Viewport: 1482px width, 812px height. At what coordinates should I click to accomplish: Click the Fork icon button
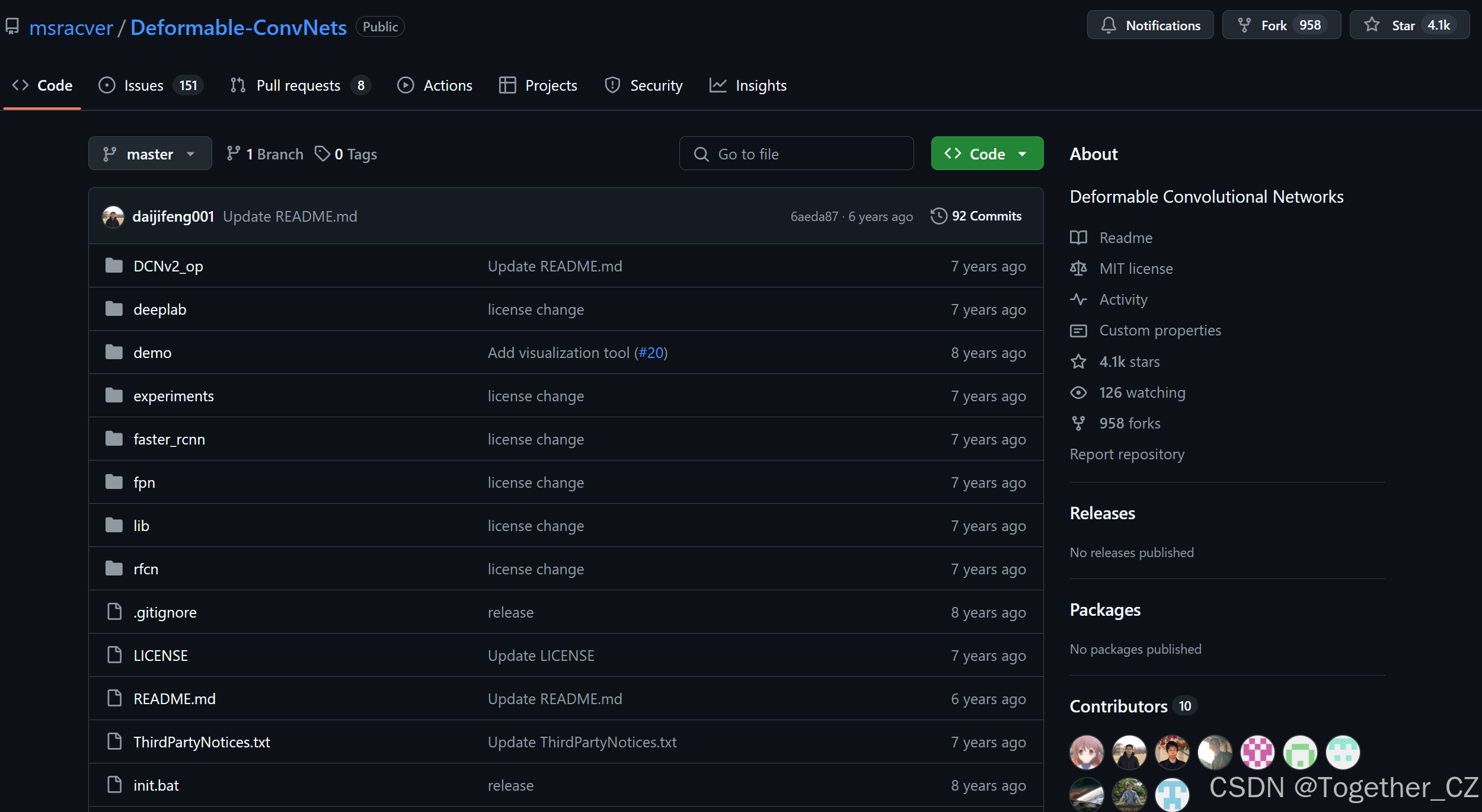pyautogui.click(x=1244, y=25)
